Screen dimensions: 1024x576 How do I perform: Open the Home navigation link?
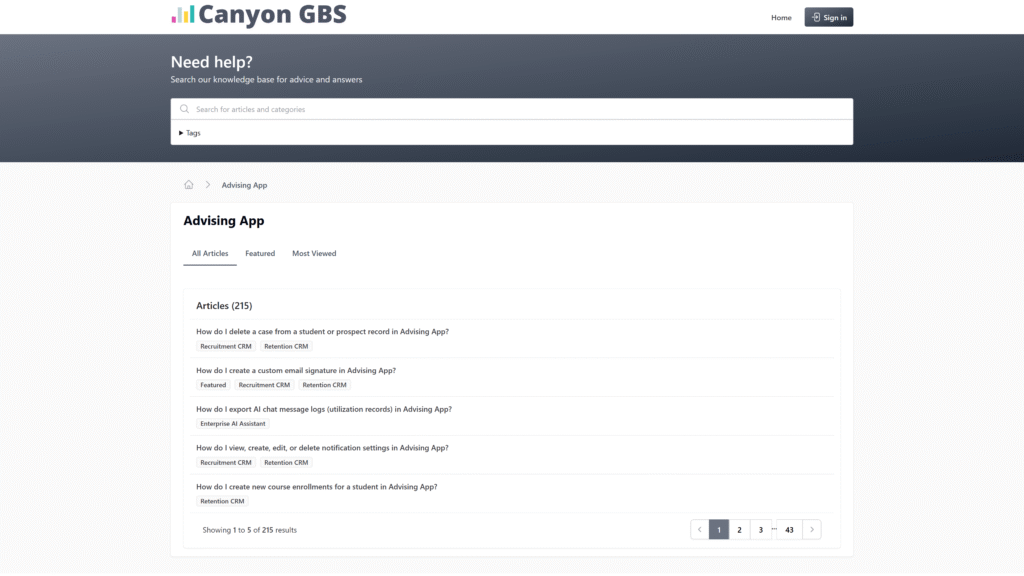(x=781, y=17)
